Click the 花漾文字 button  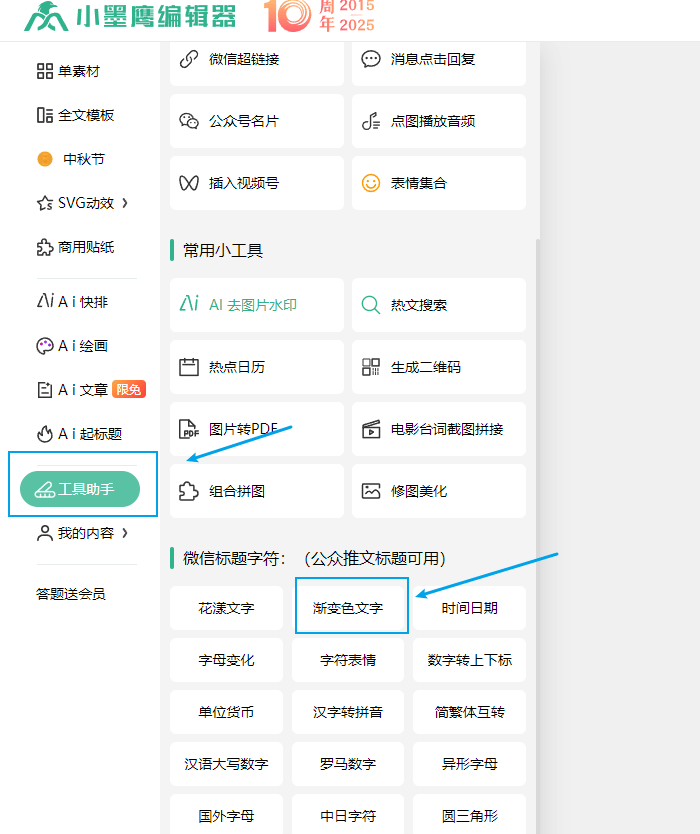(226, 607)
